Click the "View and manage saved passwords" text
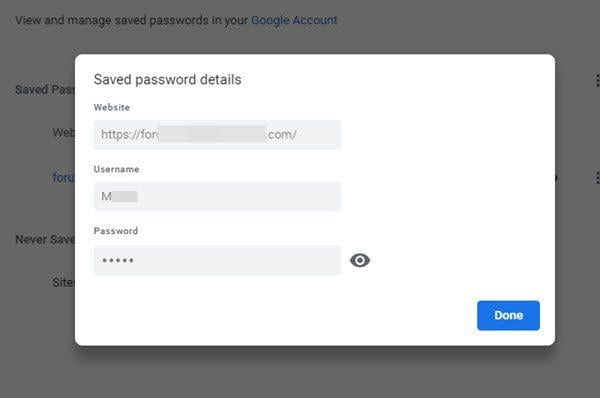Screen dimensions: 600x398 click(131, 20)
